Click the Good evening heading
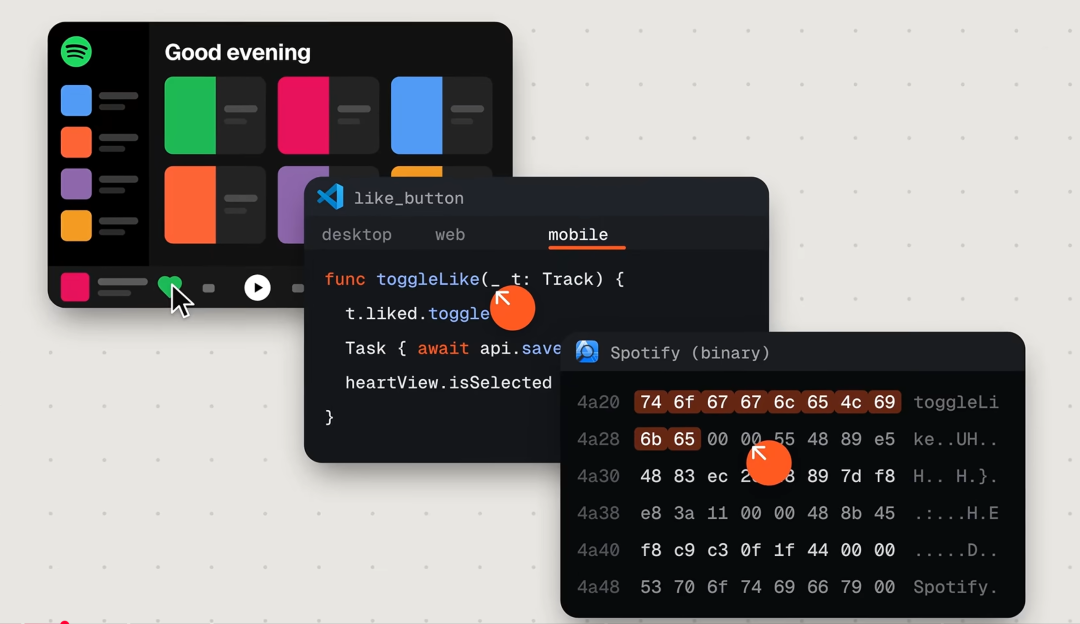Viewport: 1080px width, 624px height. 238,52
